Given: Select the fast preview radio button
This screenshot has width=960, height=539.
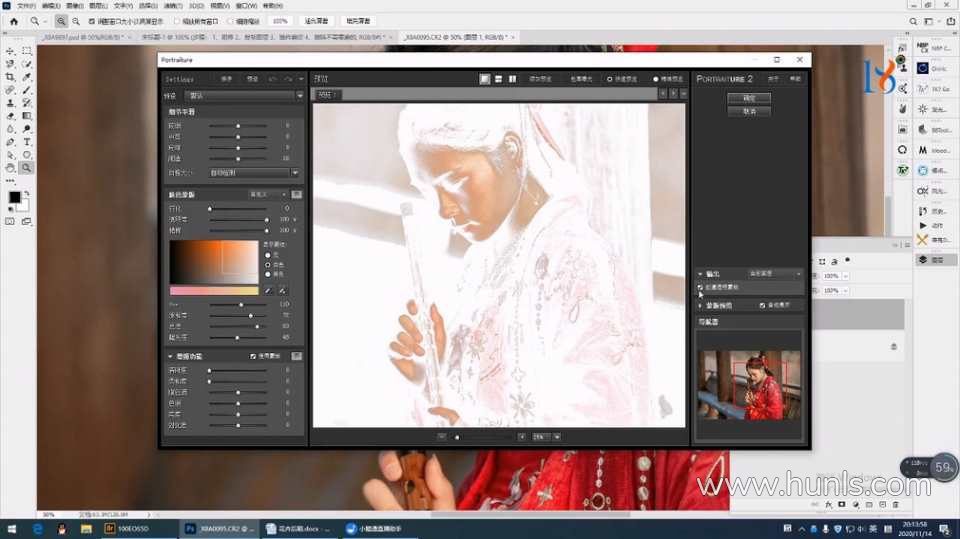Looking at the screenshot, I should tap(609, 79).
